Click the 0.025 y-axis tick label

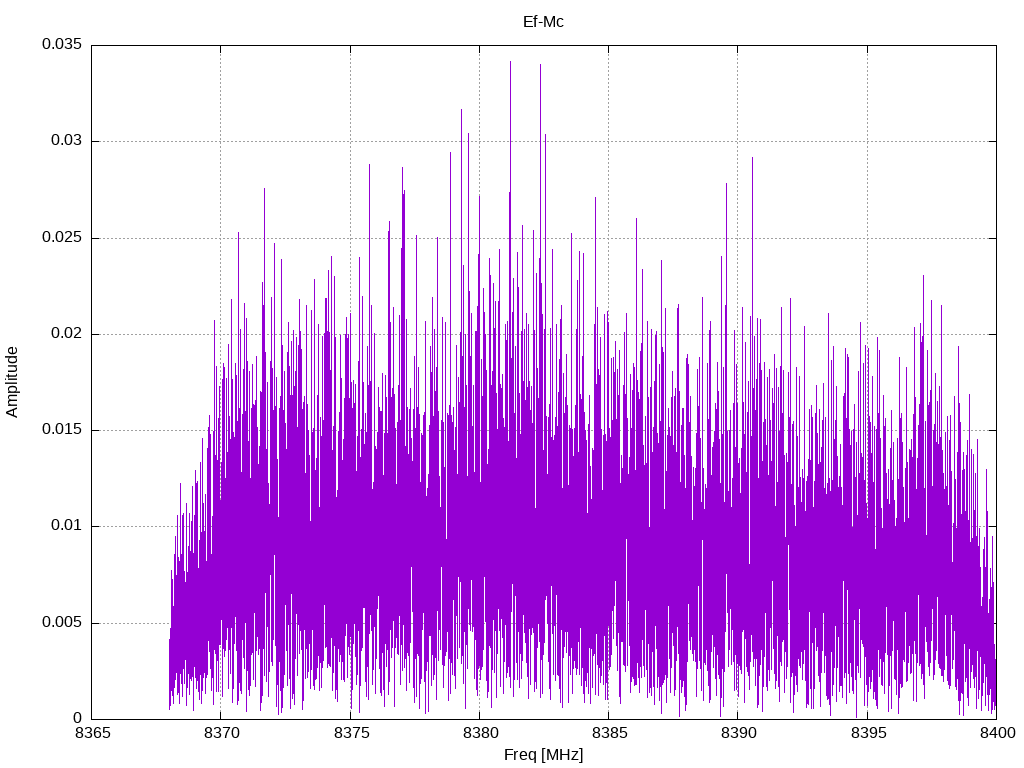(x=62, y=237)
